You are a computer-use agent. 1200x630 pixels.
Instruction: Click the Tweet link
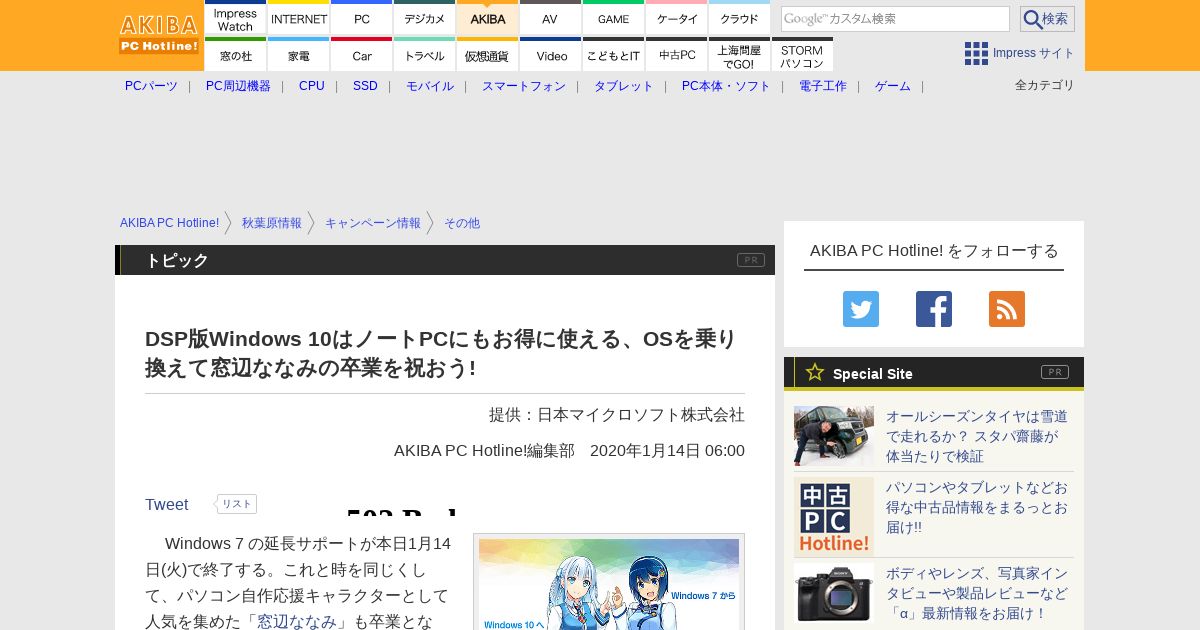pos(167,505)
